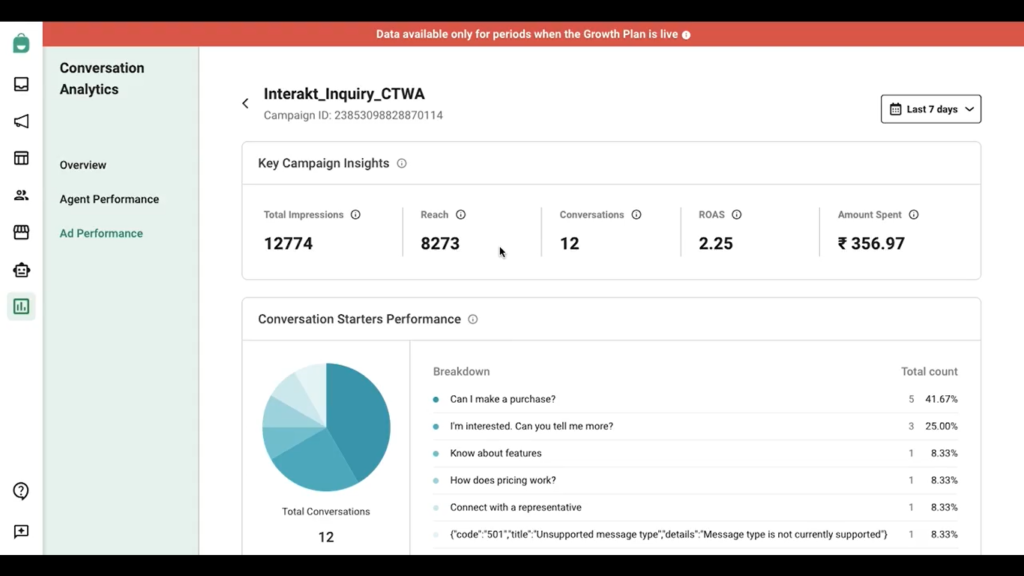Click the ROAS value 2.25
The width and height of the screenshot is (1024, 576).
tap(716, 244)
